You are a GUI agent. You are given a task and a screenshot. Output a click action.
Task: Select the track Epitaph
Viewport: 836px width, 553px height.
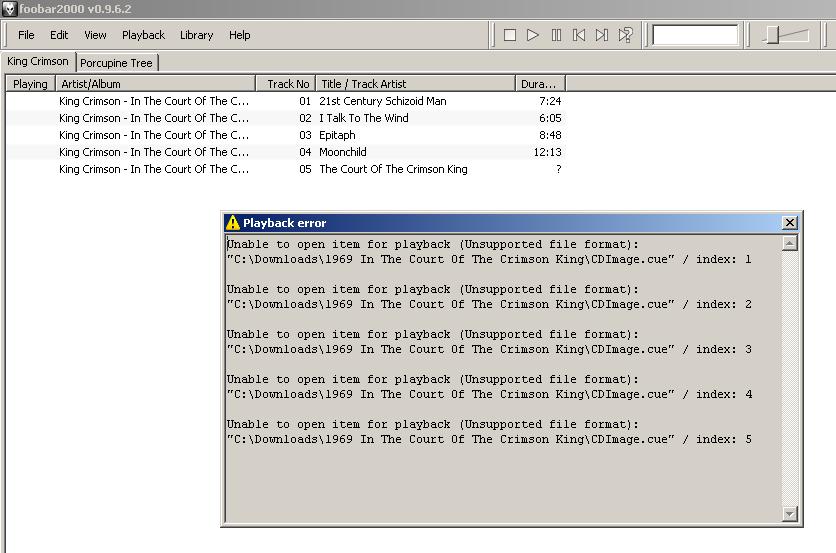pos(337,135)
